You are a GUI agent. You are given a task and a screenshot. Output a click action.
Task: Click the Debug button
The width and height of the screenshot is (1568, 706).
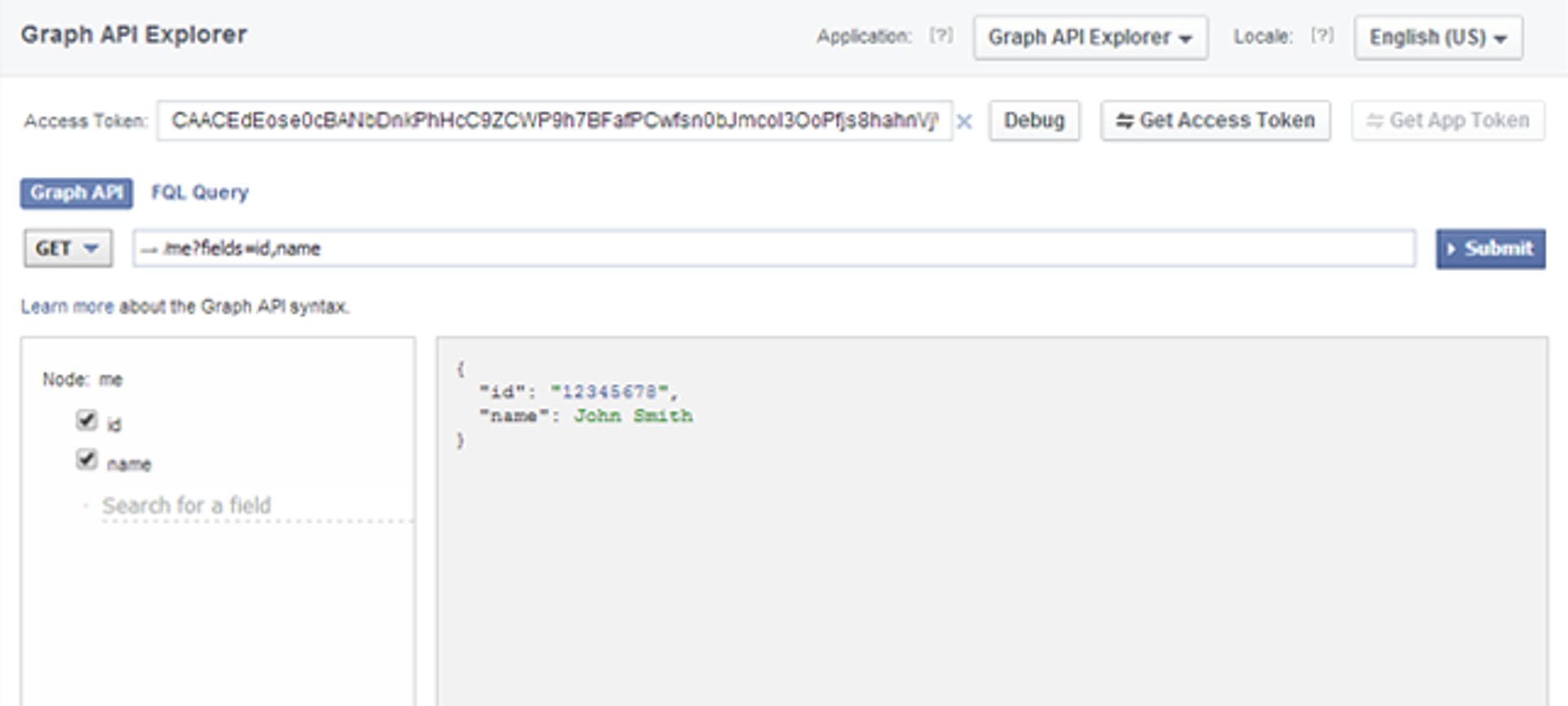(1035, 121)
